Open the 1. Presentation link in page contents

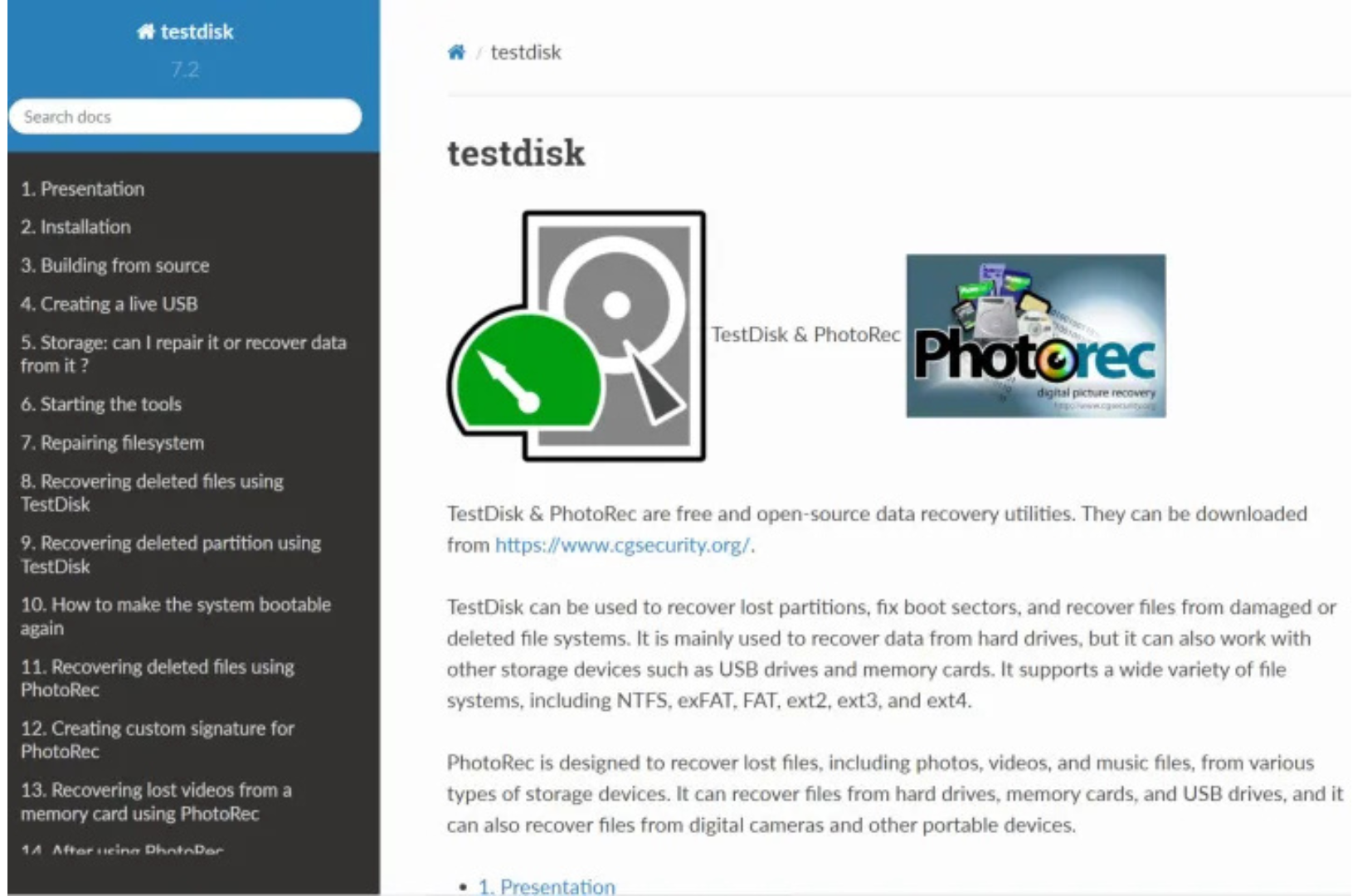point(547,886)
